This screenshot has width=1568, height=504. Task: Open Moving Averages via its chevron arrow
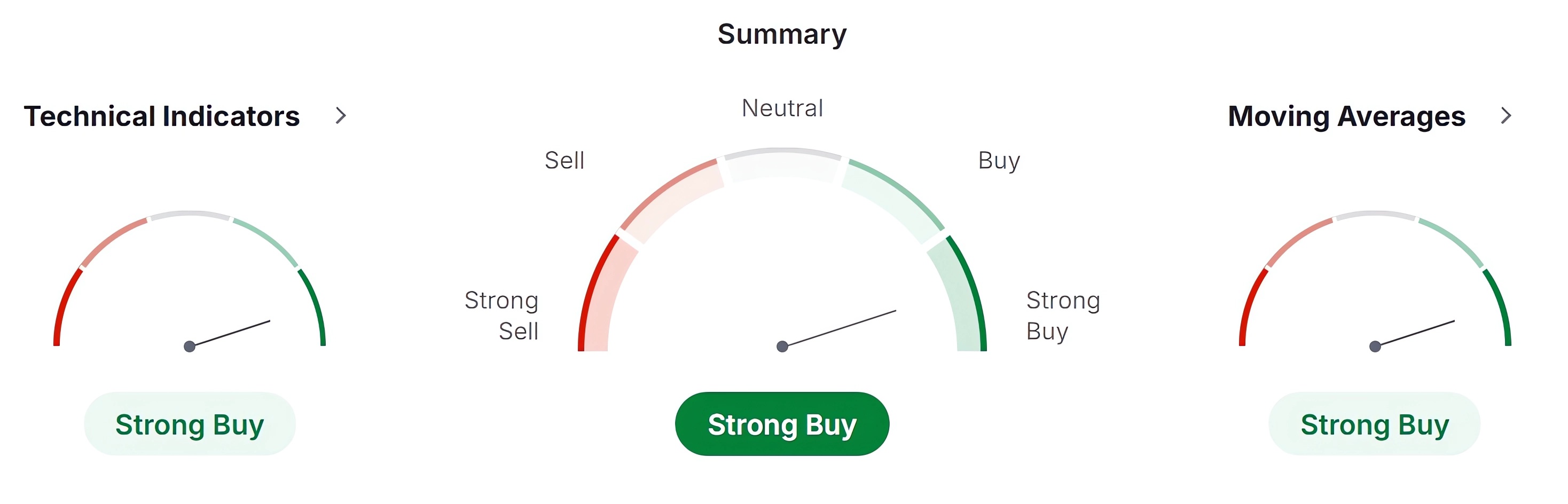click(1506, 116)
